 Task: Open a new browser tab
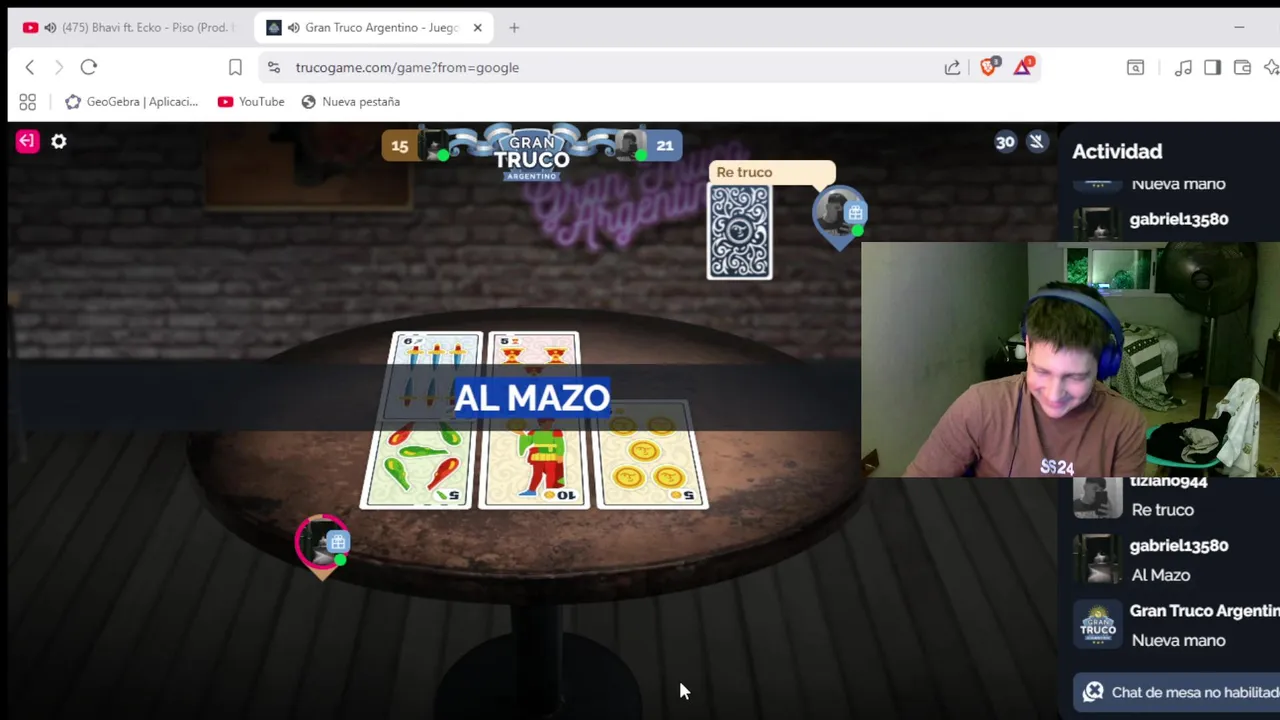pyautogui.click(x=514, y=27)
